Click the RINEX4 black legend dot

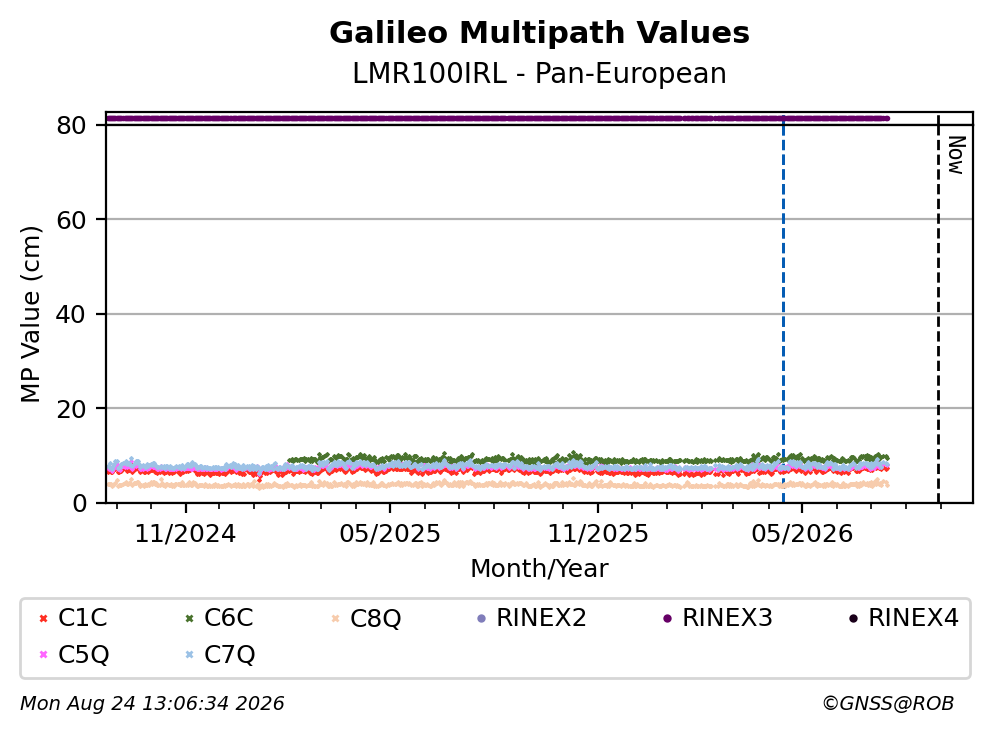pyautogui.click(x=853, y=619)
